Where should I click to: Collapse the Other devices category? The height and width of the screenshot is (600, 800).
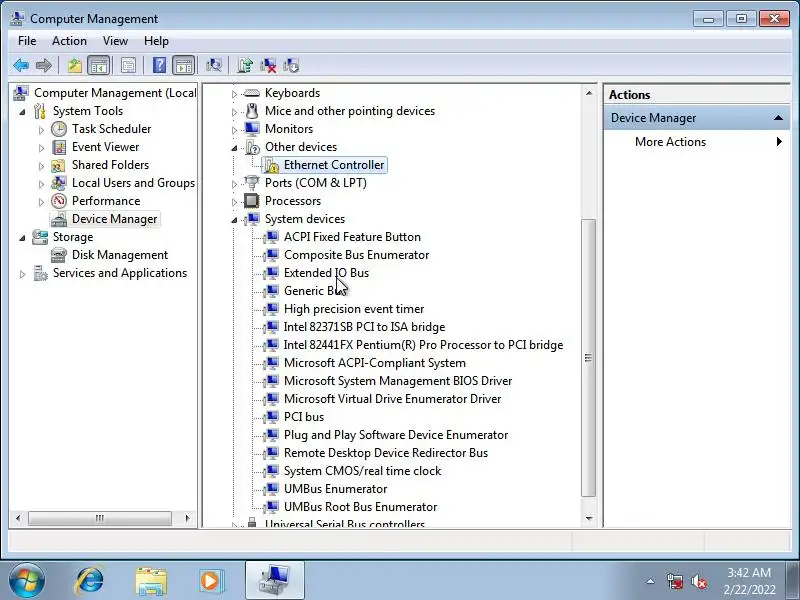[234, 148]
